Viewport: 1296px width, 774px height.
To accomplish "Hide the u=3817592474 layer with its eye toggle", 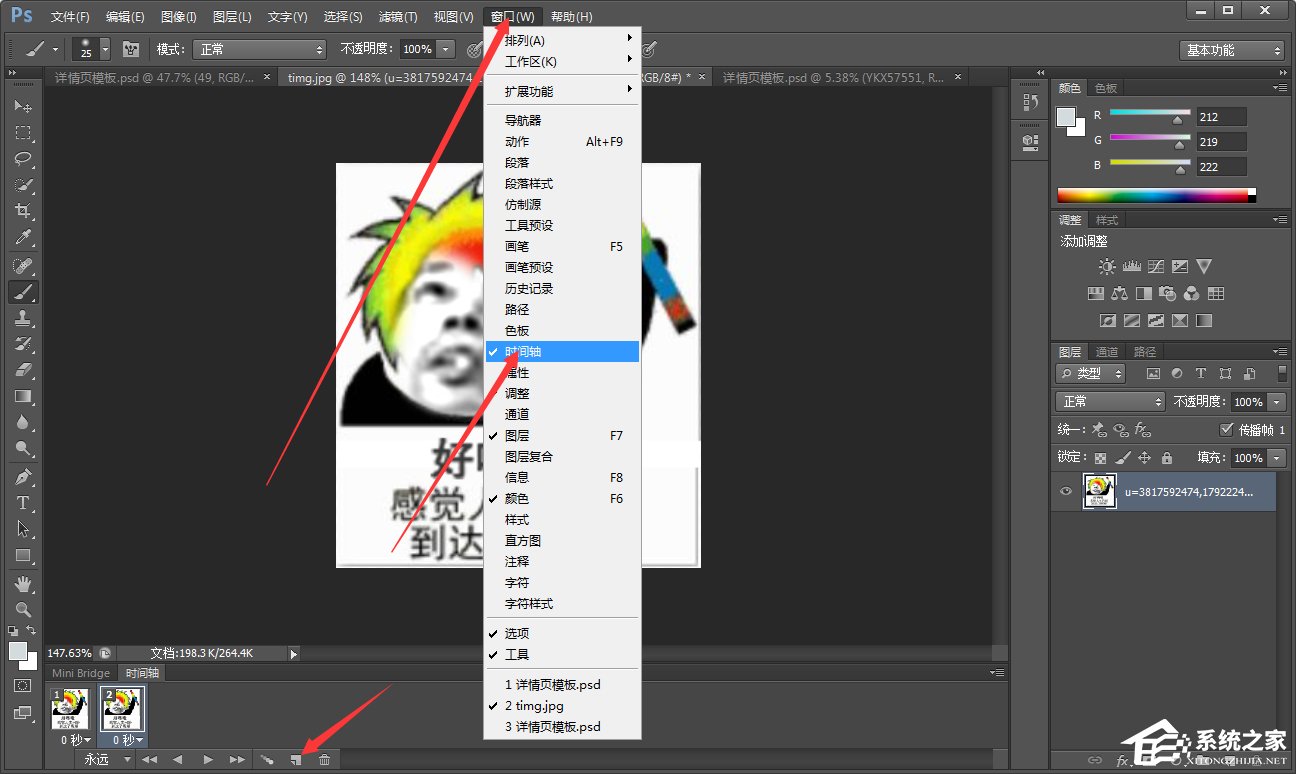I will click(1063, 491).
